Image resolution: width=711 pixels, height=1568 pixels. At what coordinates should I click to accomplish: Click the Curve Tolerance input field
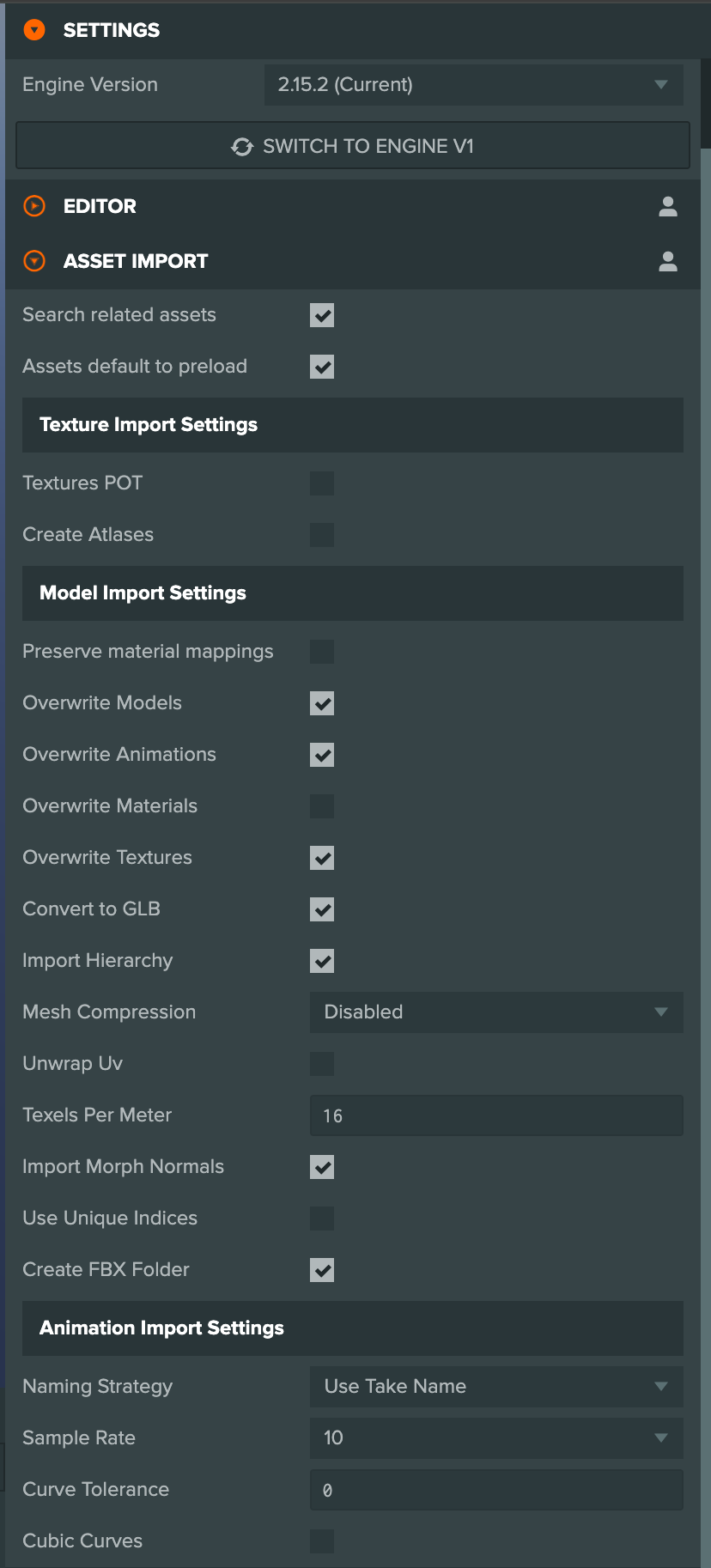[x=495, y=1490]
